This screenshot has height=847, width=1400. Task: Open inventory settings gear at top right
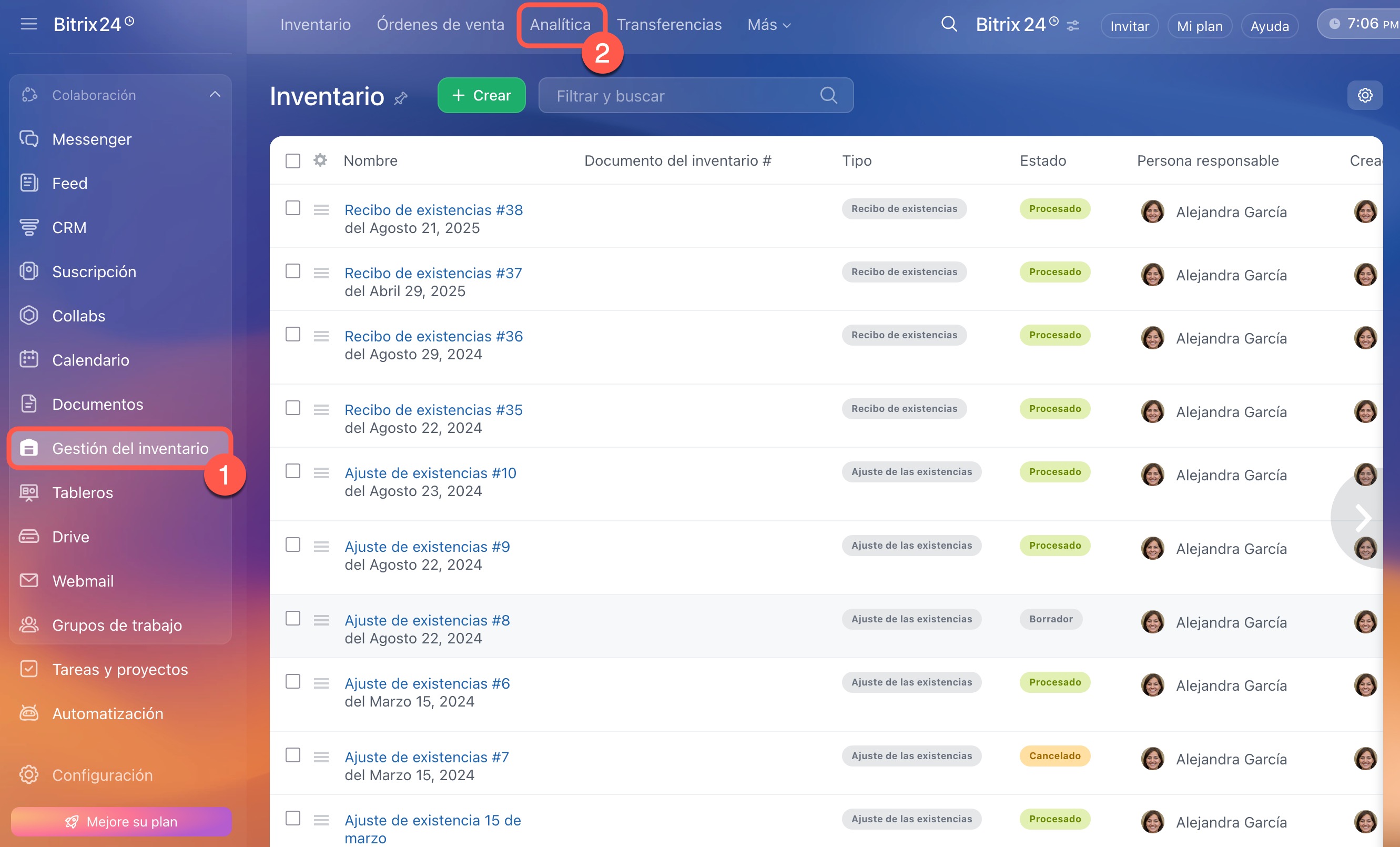coord(1365,95)
